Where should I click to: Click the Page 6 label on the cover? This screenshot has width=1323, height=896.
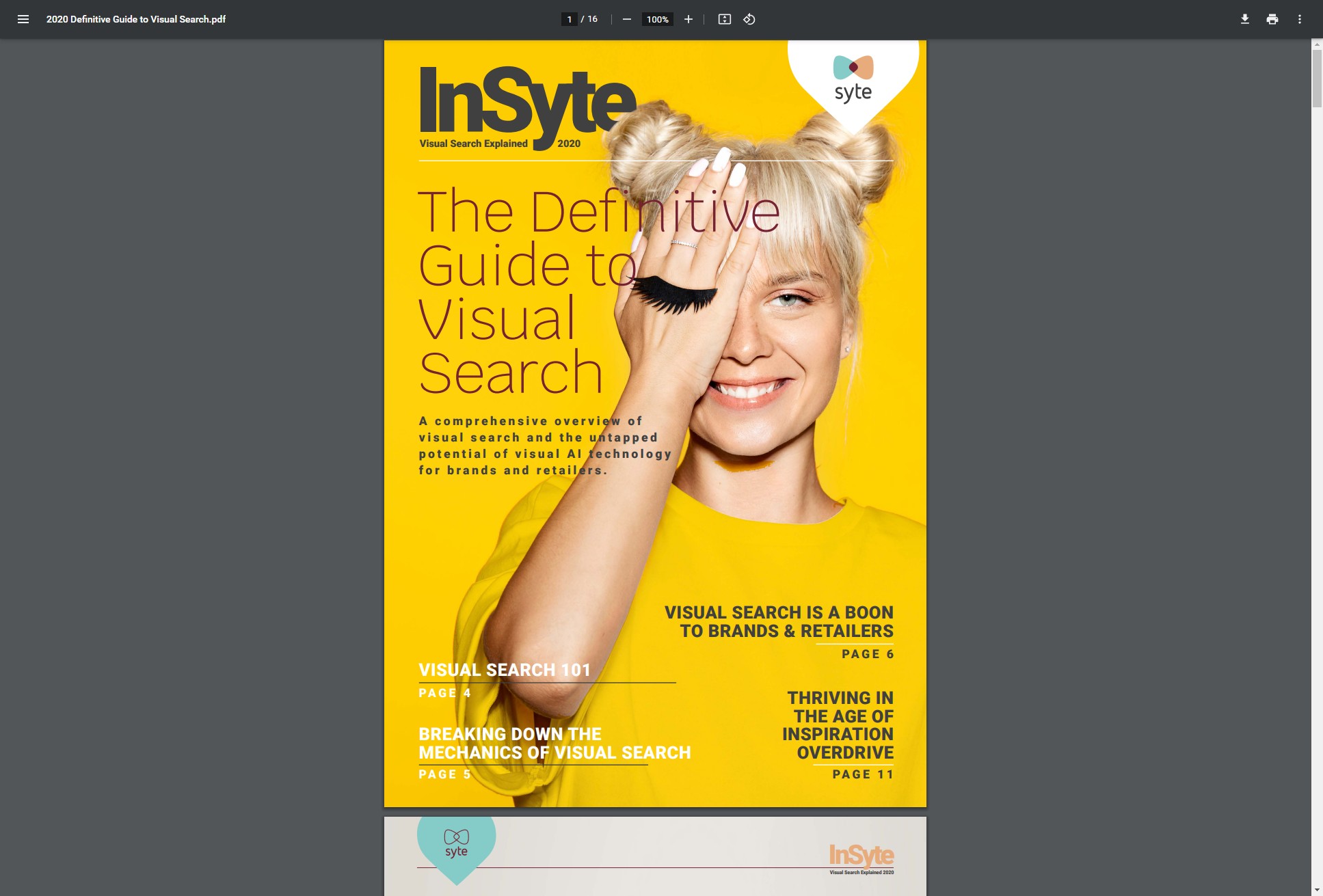coord(867,654)
